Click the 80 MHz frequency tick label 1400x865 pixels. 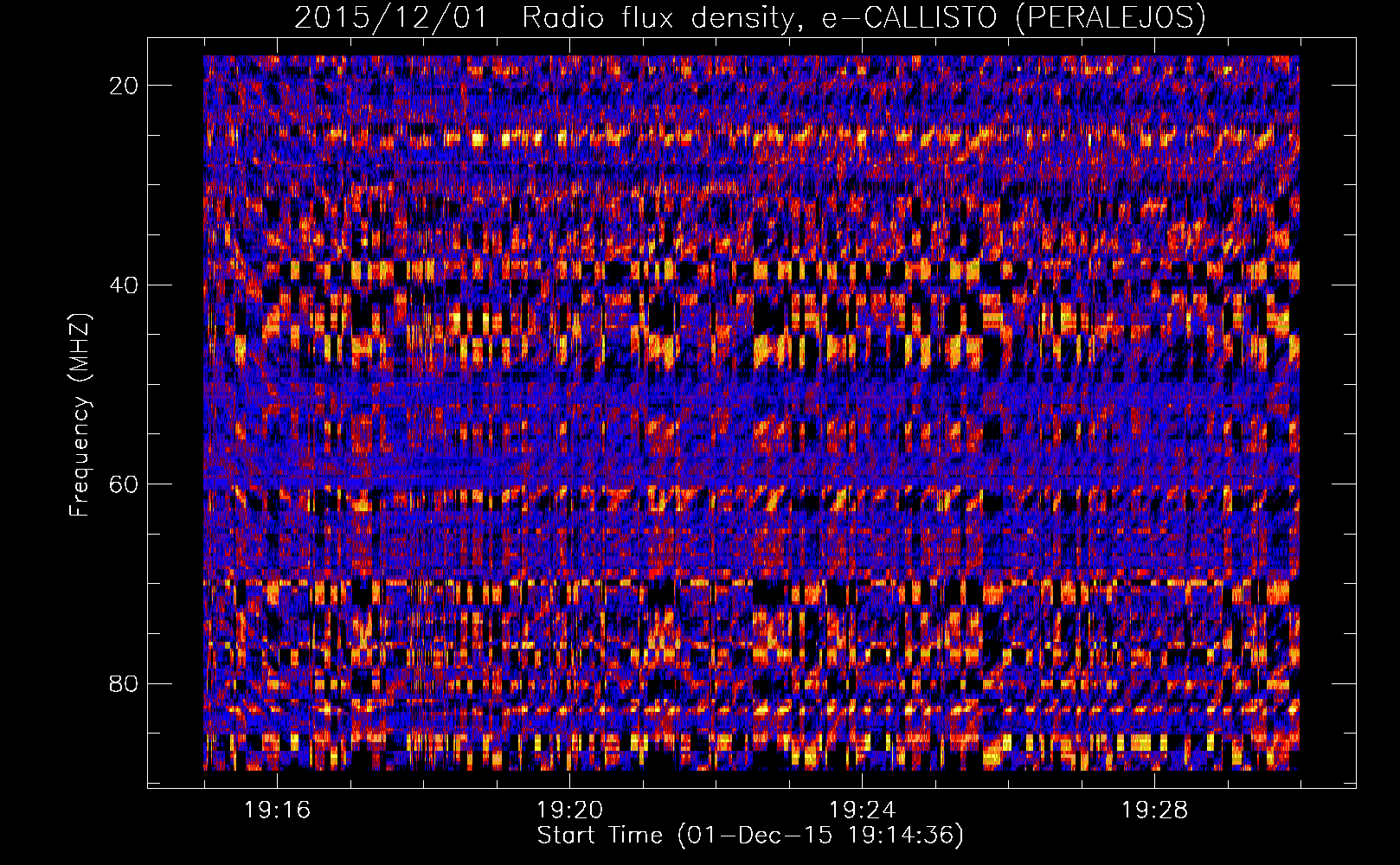[125, 683]
